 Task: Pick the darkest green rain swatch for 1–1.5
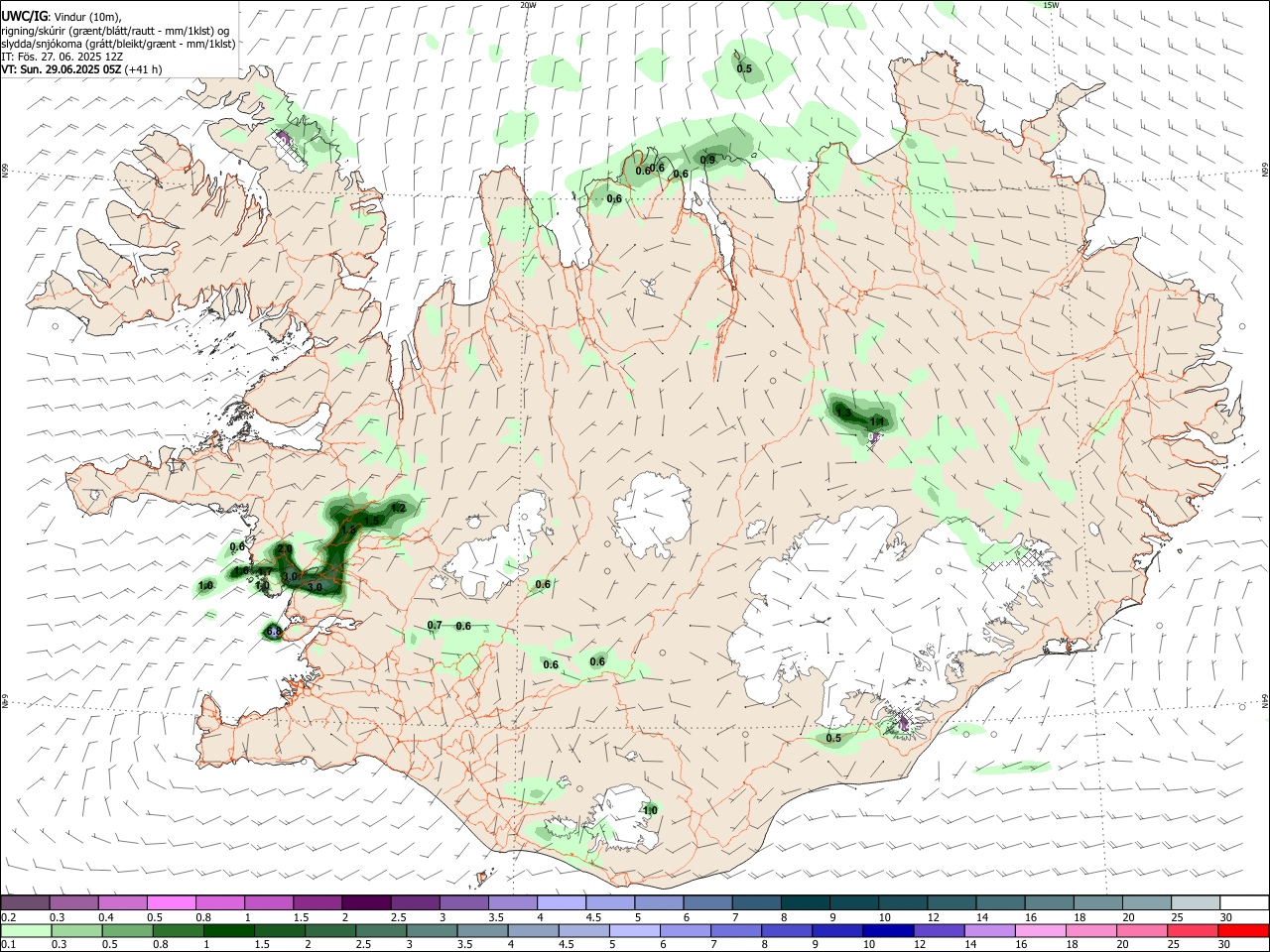click(228, 930)
